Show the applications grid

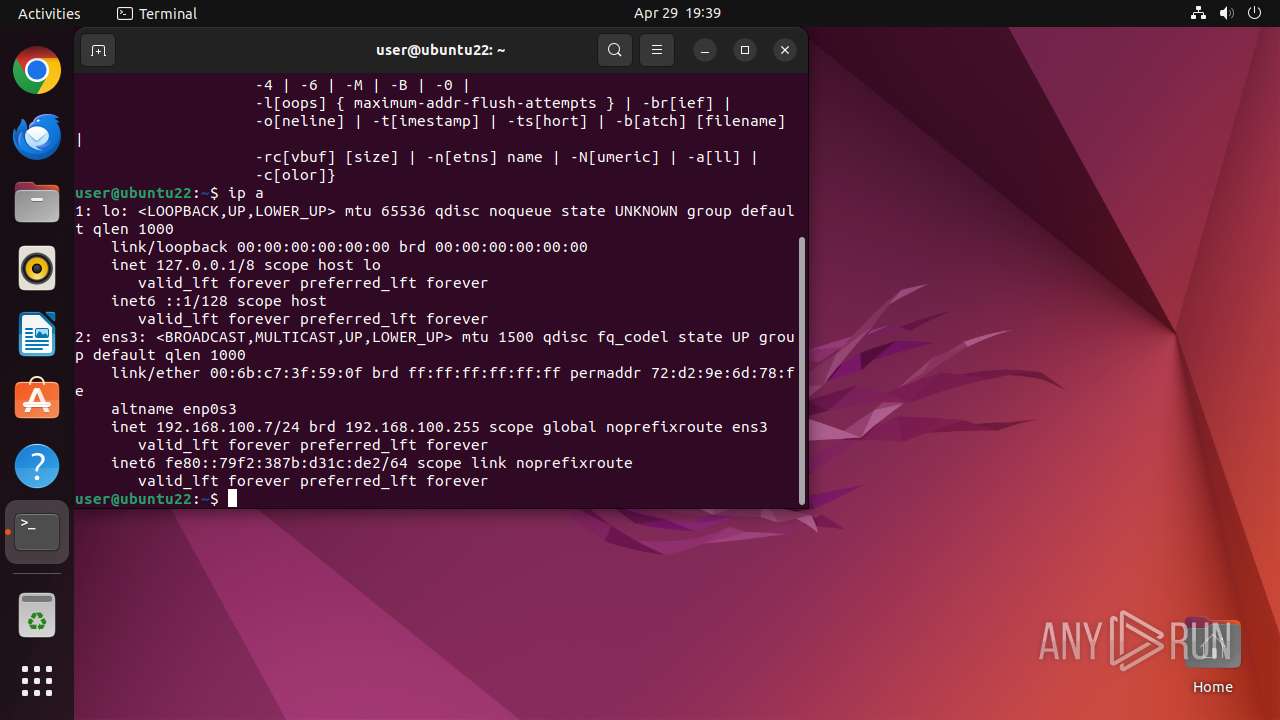pyautogui.click(x=37, y=681)
